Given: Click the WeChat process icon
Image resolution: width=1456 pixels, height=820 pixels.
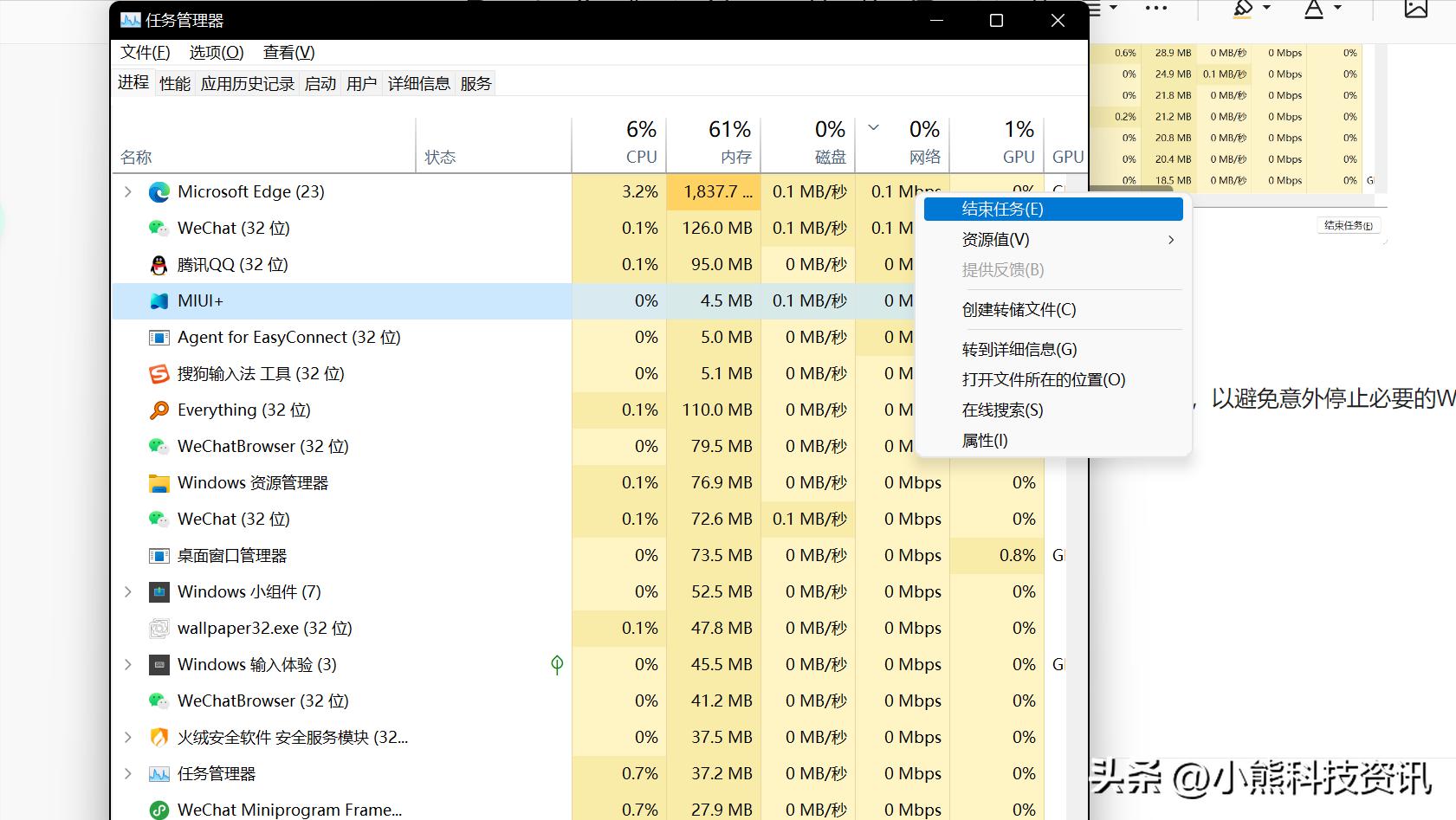Looking at the screenshot, I should tap(159, 228).
